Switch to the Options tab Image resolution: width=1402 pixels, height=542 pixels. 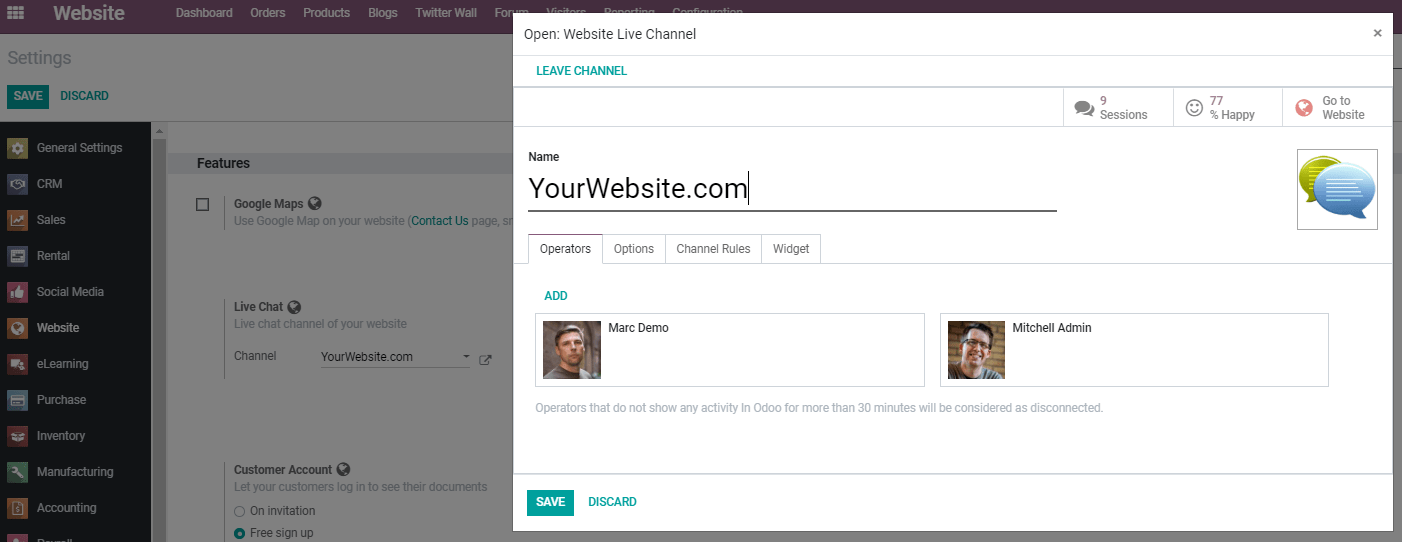coord(634,249)
